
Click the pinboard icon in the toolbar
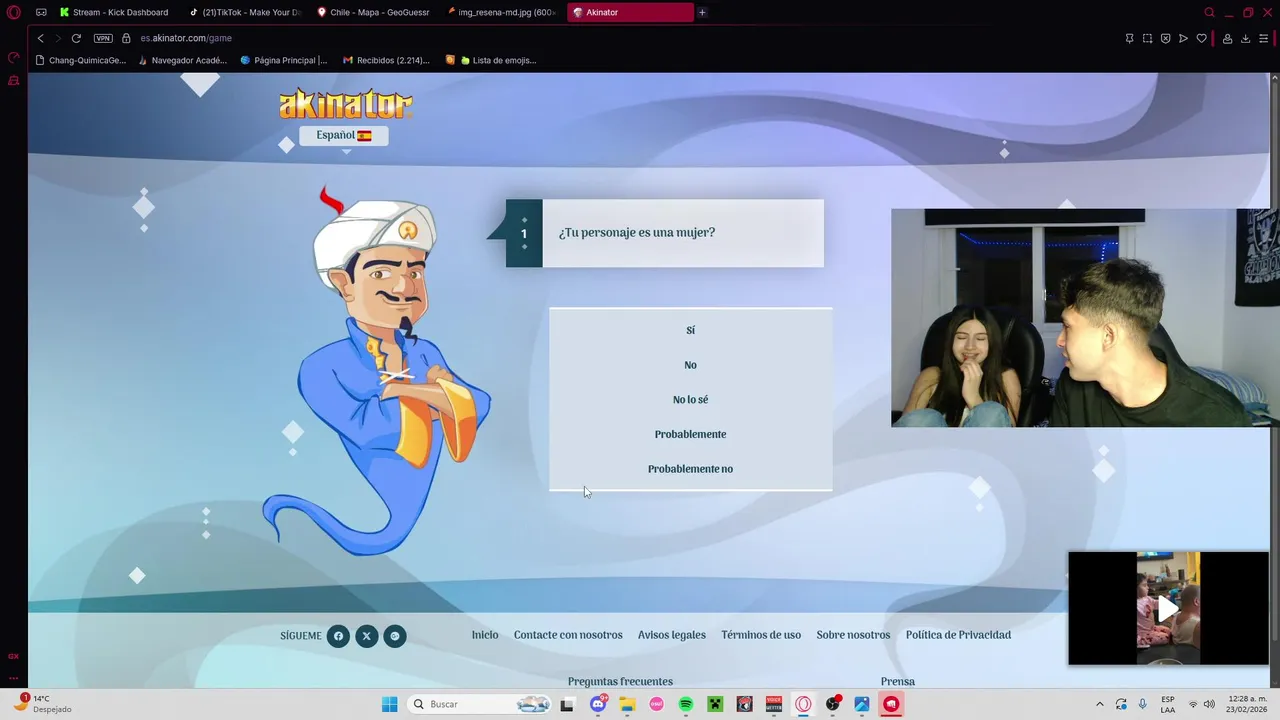(x=1129, y=38)
